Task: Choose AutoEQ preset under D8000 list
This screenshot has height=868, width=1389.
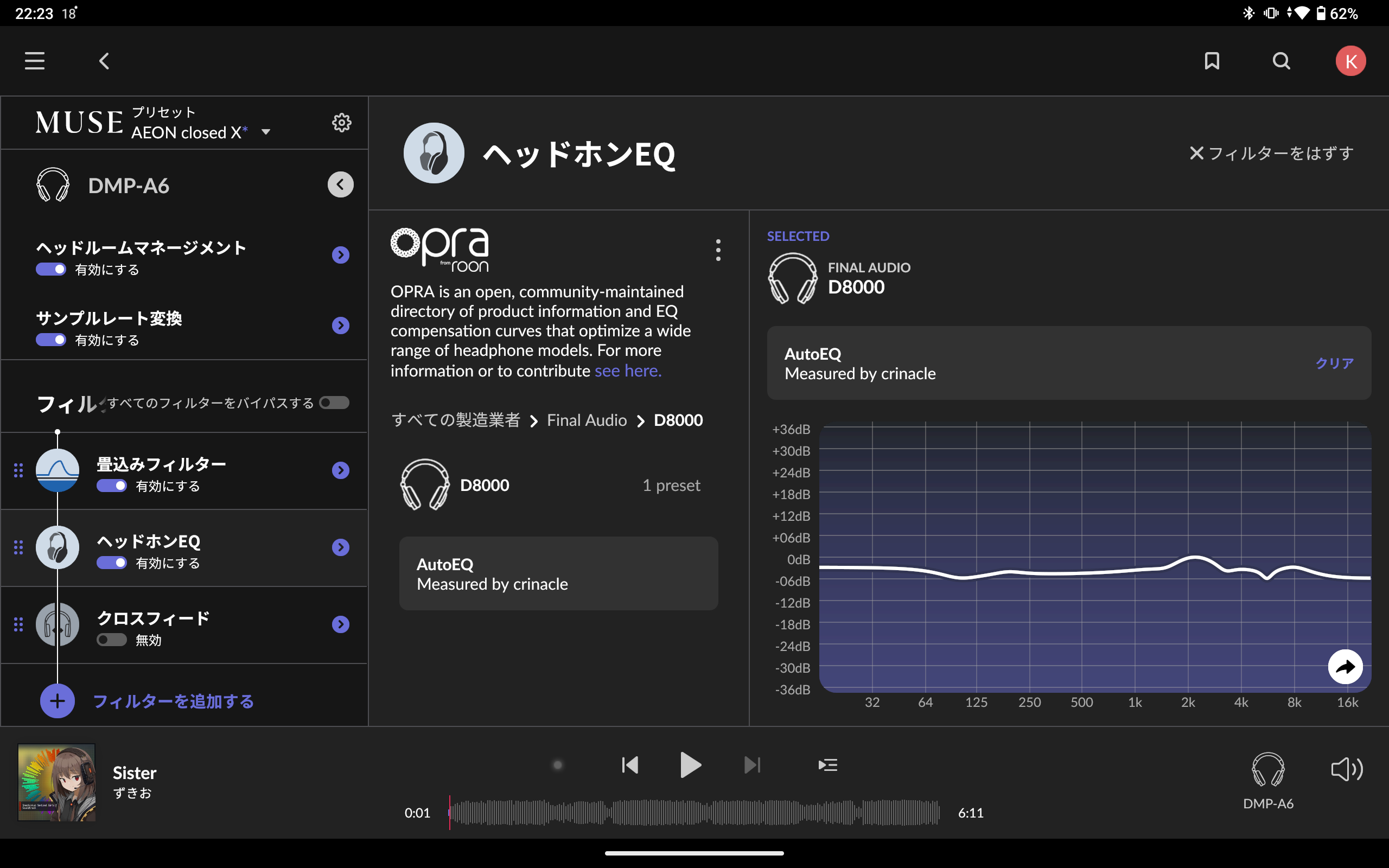Action: [558, 573]
